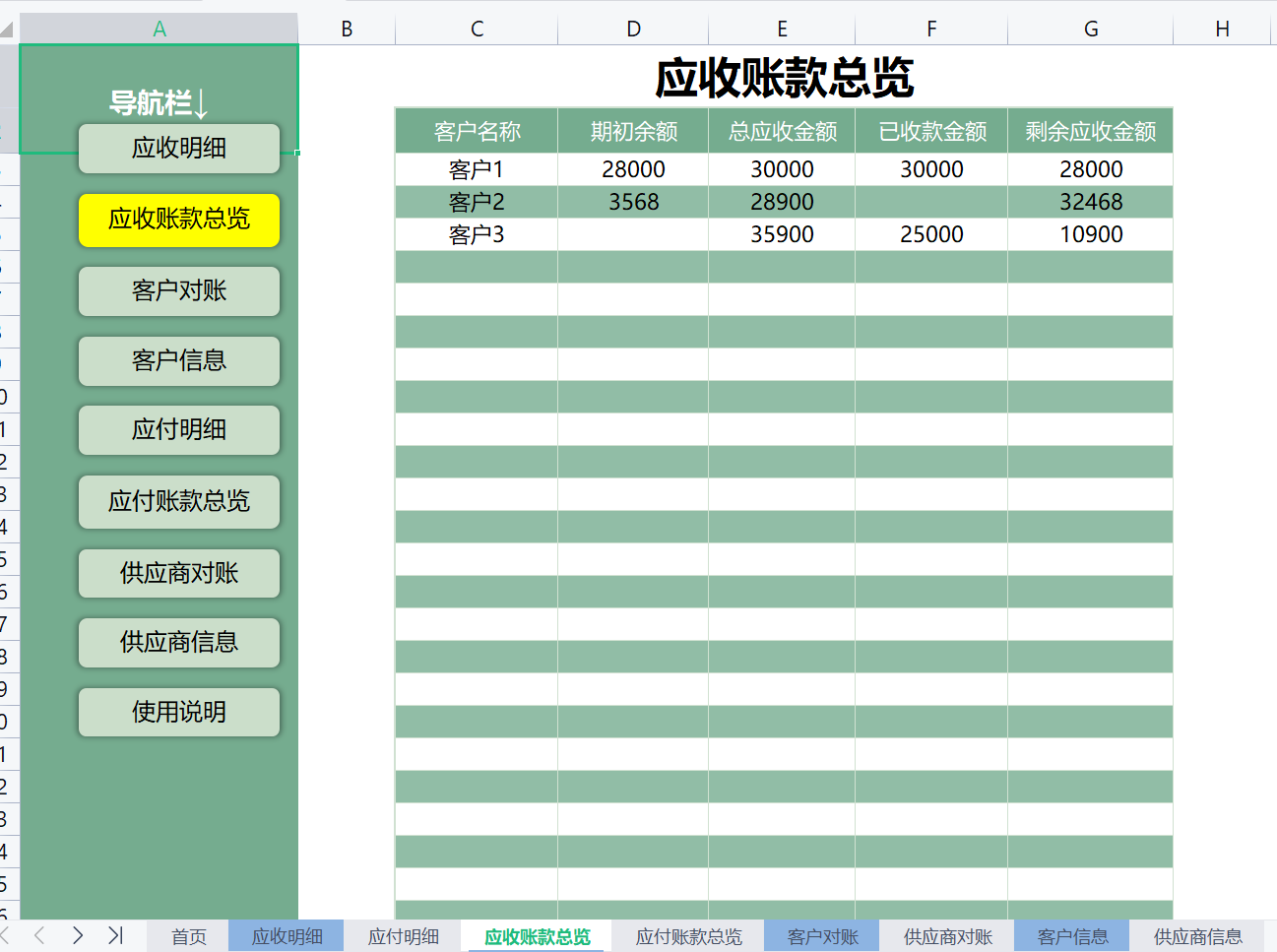Click the last-sheet navigation arrow
1277x952 pixels.
point(115,936)
